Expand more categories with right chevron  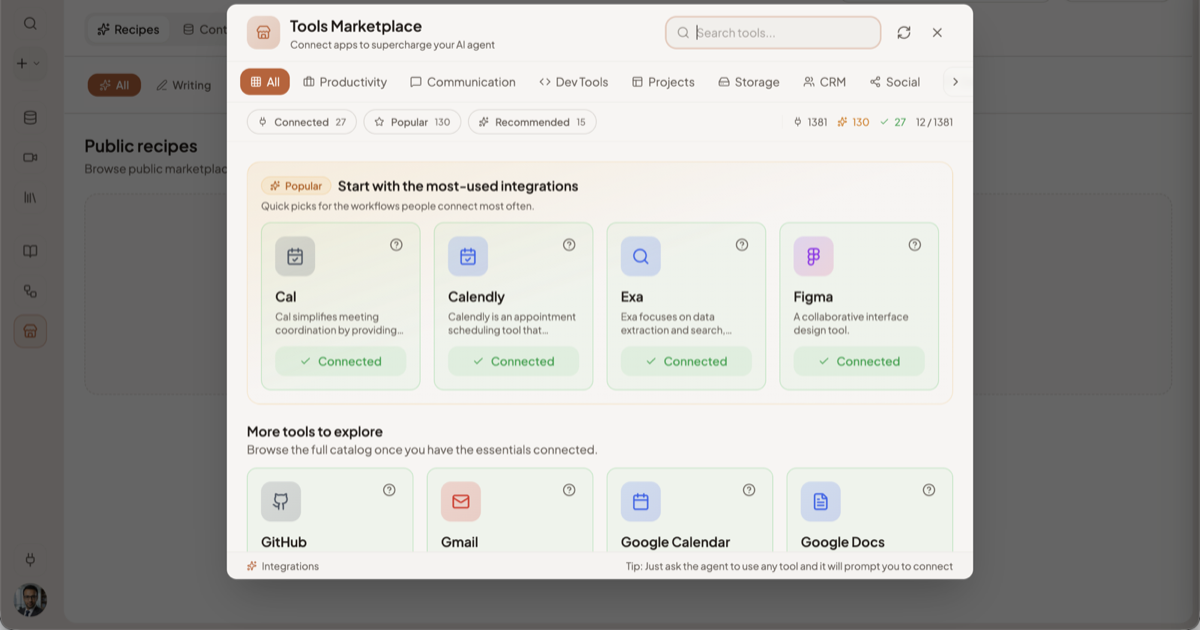click(955, 82)
